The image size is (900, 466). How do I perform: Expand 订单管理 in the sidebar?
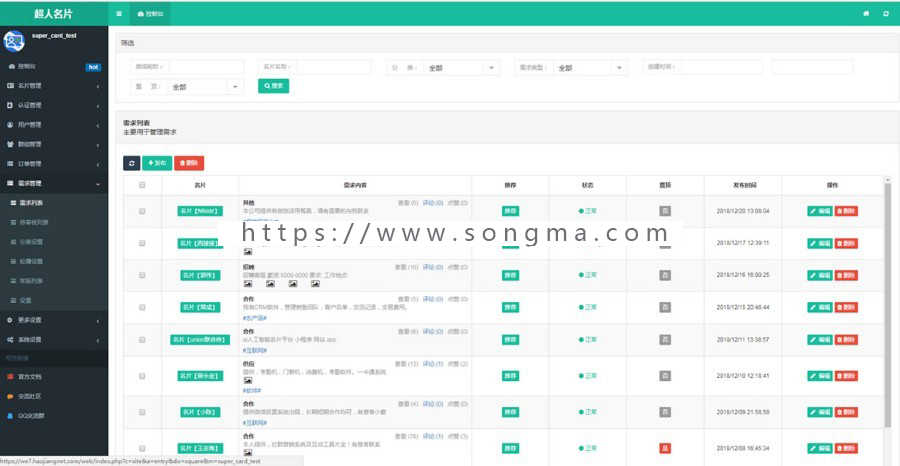pyautogui.click(x=54, y=164)
